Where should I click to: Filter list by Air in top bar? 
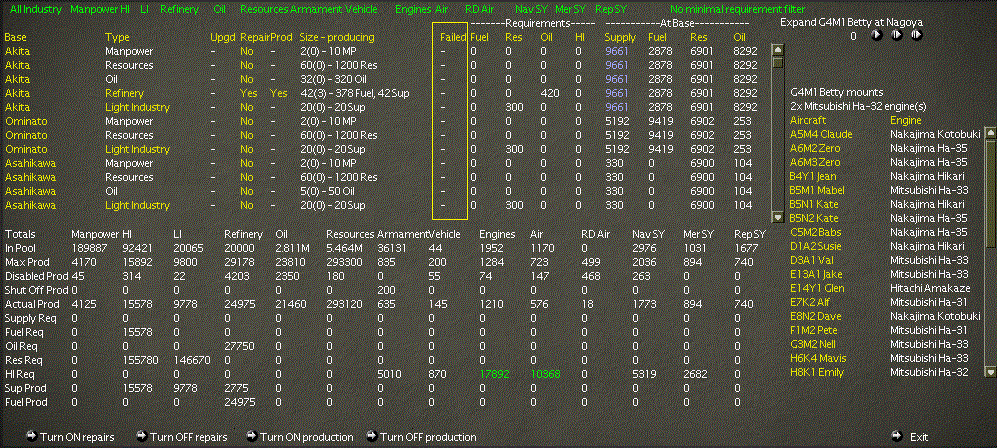pyautogui.click(x=442, y=10)
